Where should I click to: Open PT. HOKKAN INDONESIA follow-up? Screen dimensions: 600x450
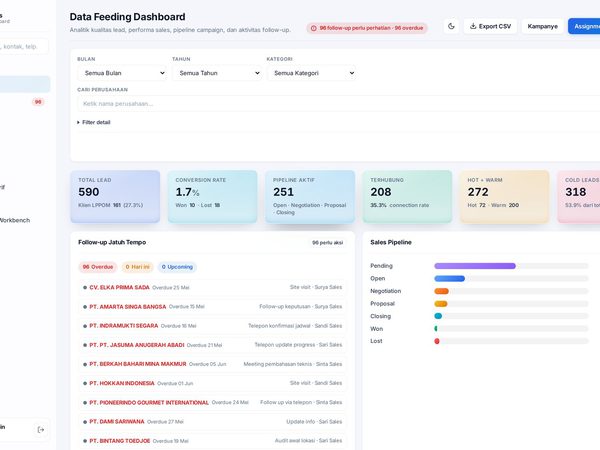coord(212,383)
